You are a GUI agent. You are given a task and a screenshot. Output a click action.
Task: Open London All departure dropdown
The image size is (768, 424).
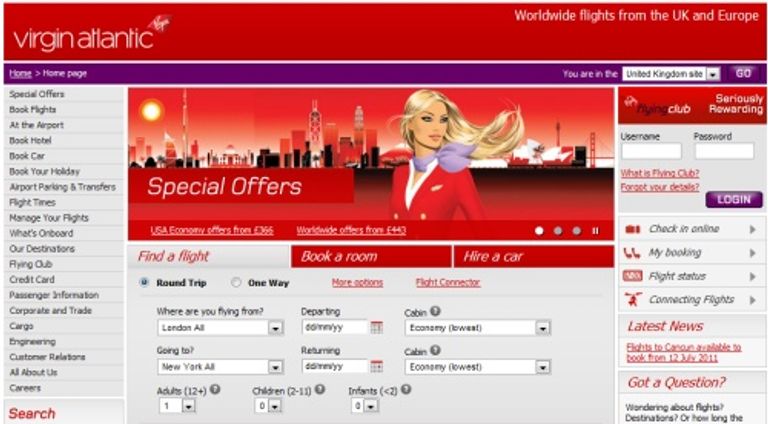(220, 328)
